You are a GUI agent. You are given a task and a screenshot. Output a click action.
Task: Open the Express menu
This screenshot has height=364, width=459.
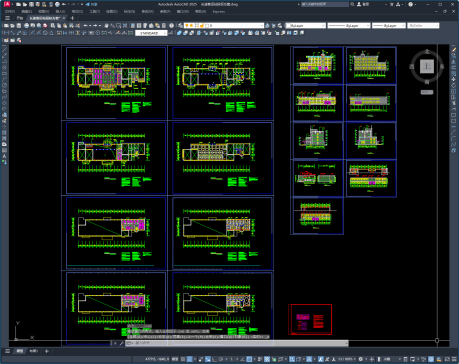pos(219,11)
